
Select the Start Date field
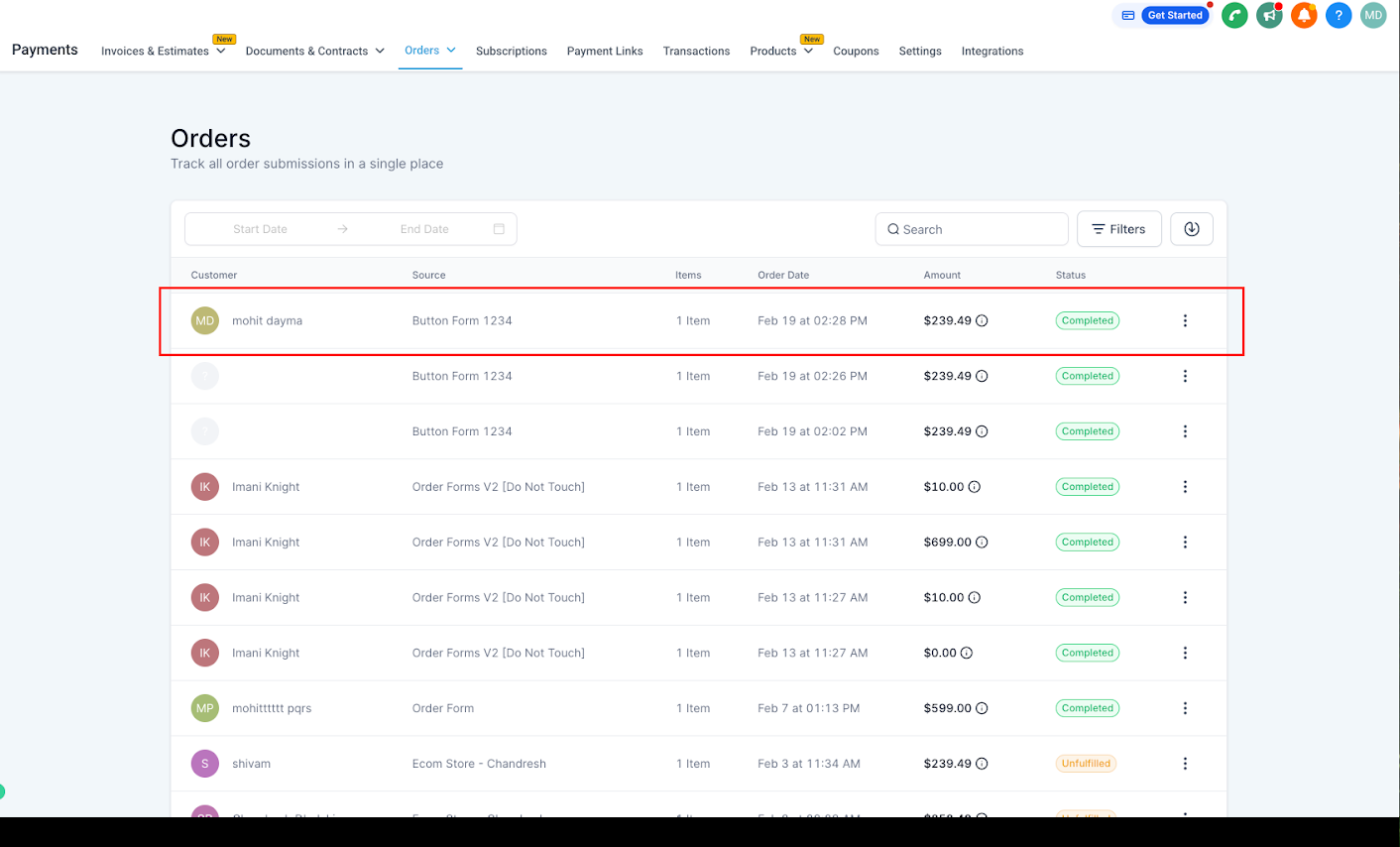coord(260,229)
